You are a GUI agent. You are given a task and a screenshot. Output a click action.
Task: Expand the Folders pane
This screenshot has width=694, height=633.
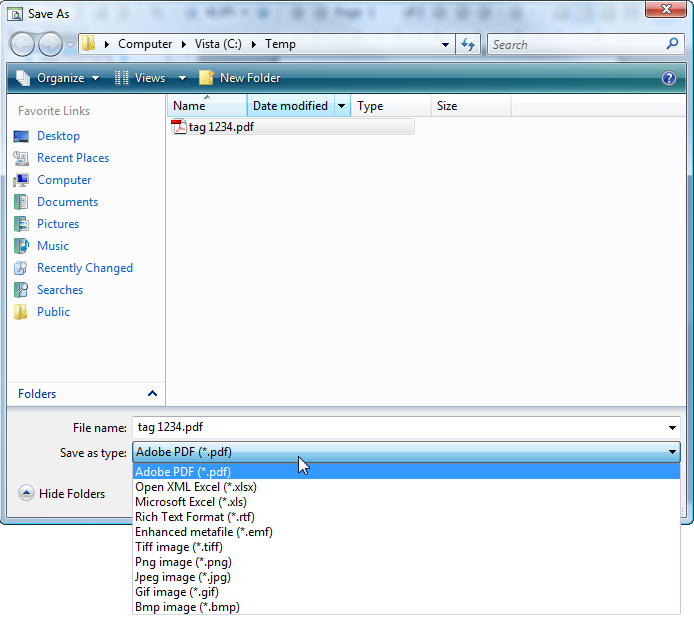[152, 394]
